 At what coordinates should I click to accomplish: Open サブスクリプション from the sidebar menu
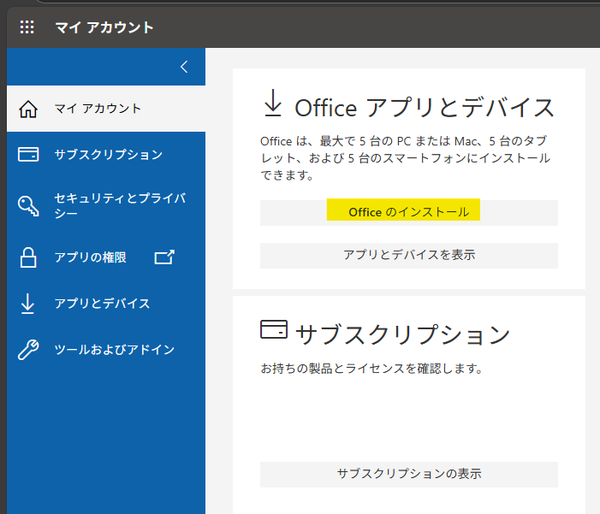108,155
